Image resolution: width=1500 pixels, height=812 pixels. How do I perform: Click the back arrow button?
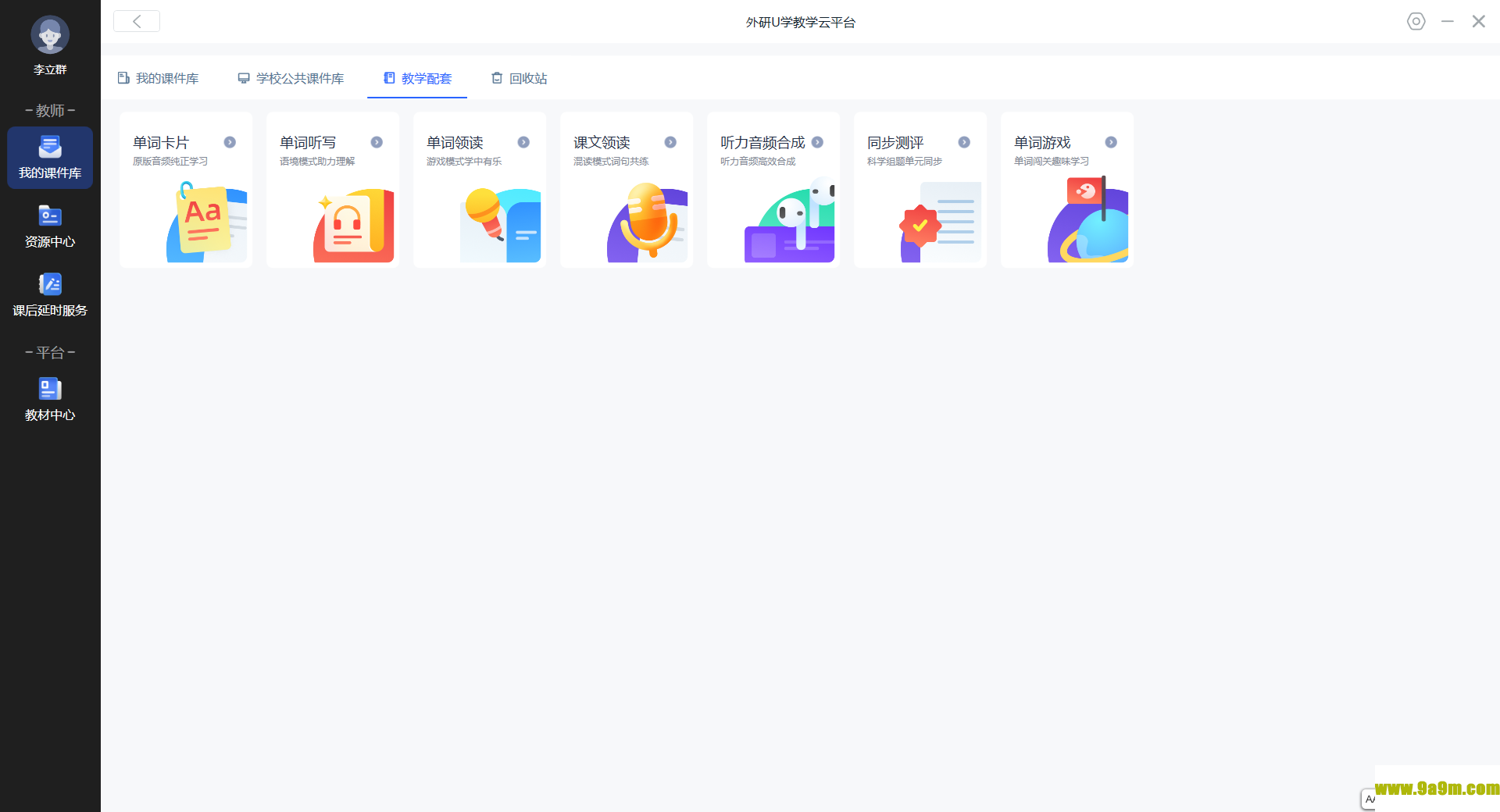click(x=137, y=22)
